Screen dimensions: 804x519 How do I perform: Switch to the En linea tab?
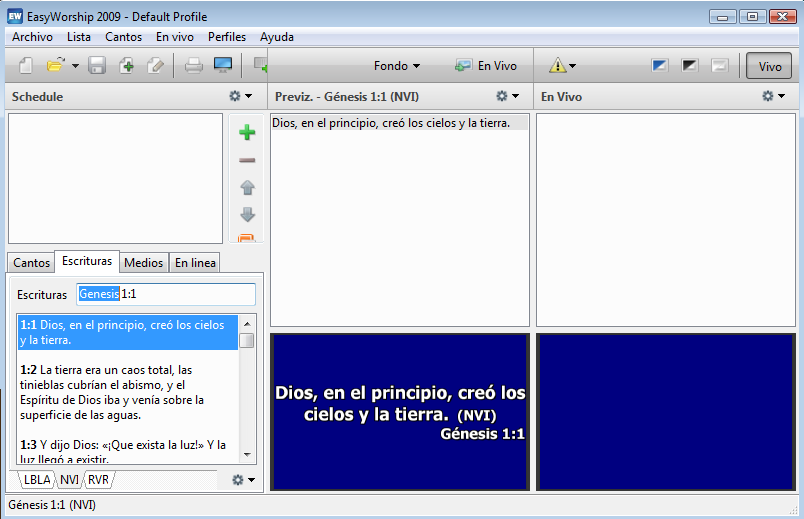coord(195,263)
